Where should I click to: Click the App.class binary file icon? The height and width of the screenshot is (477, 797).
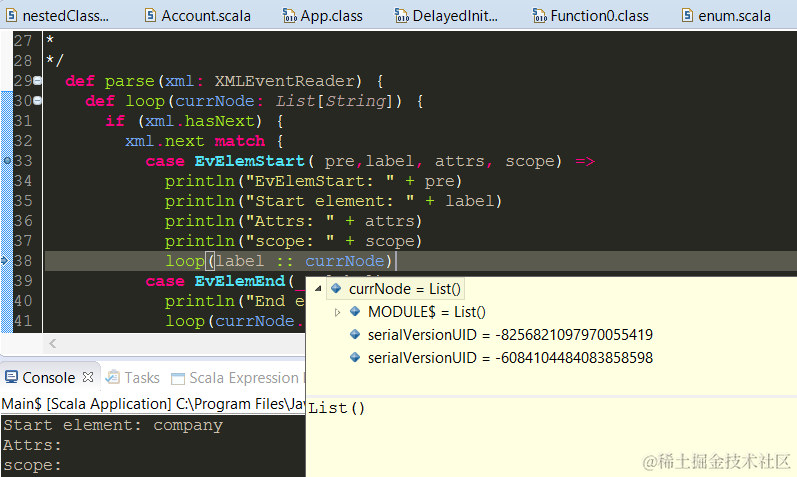(289, 16)
